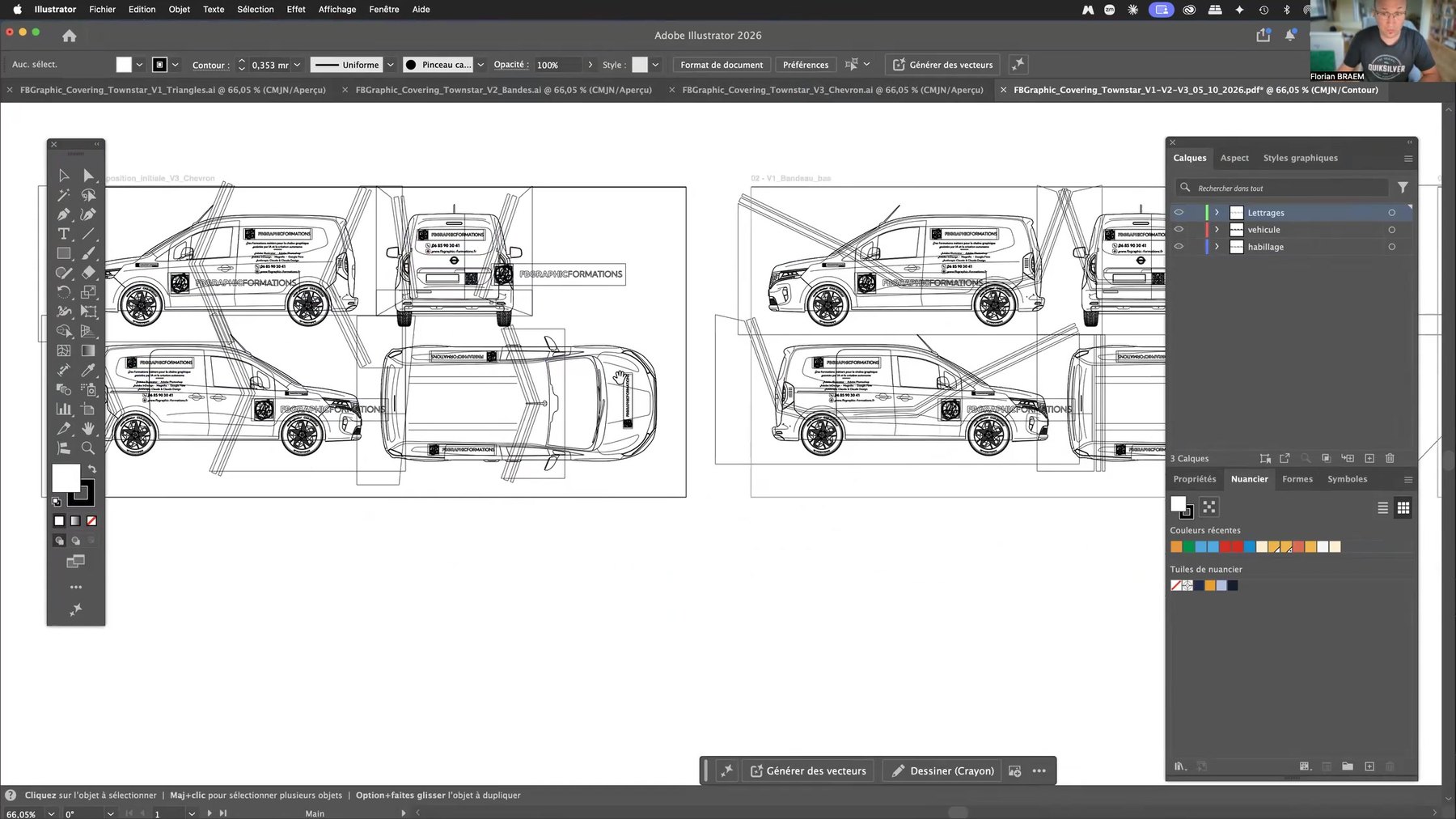Click the Lettrages layer target circle
1456x819 pixels.
(x=1392, y=213)
